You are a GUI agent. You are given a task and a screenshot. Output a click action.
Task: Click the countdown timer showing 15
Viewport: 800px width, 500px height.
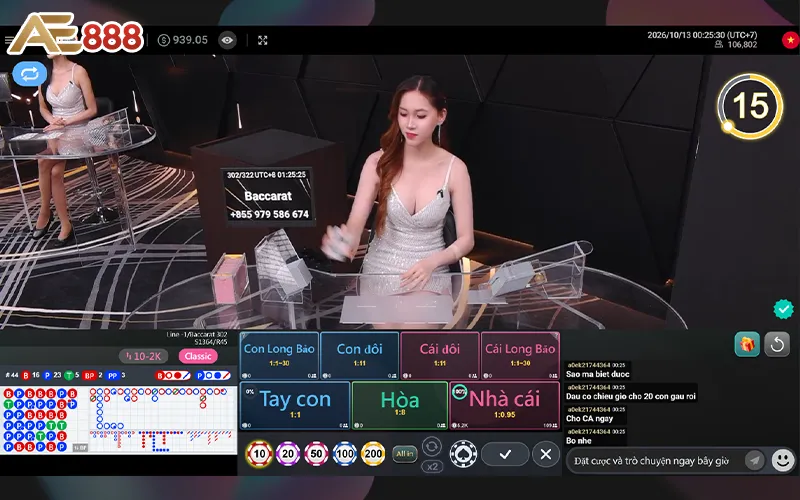[x=749, y=106]
